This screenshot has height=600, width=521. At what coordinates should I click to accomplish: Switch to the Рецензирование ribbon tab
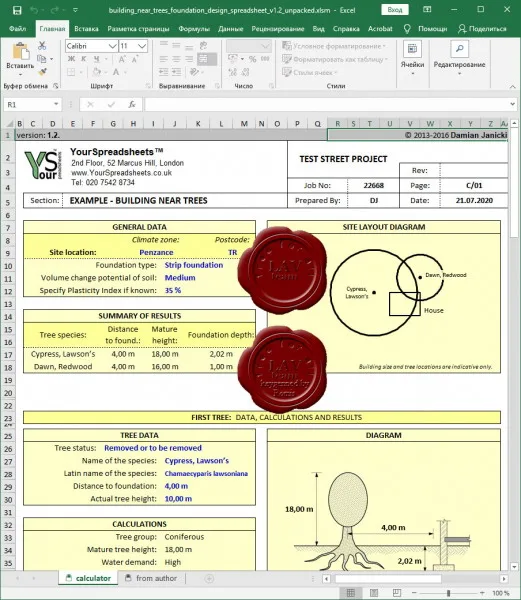click(x=278, y=29)
